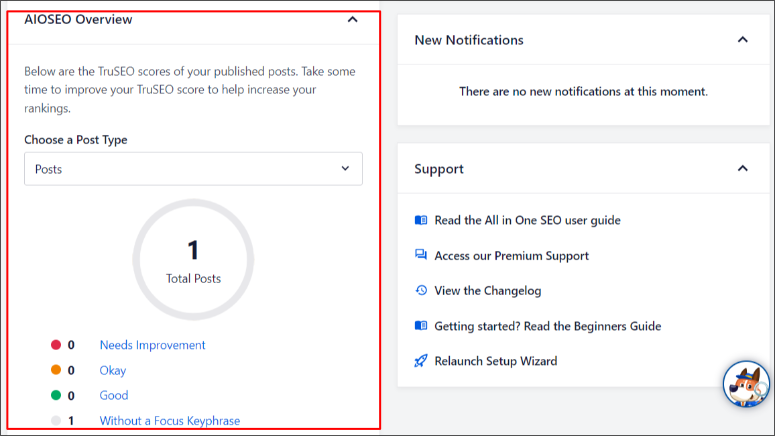Open View the Changelog link
The image size is (775, 436).
(x=488, y=291)
